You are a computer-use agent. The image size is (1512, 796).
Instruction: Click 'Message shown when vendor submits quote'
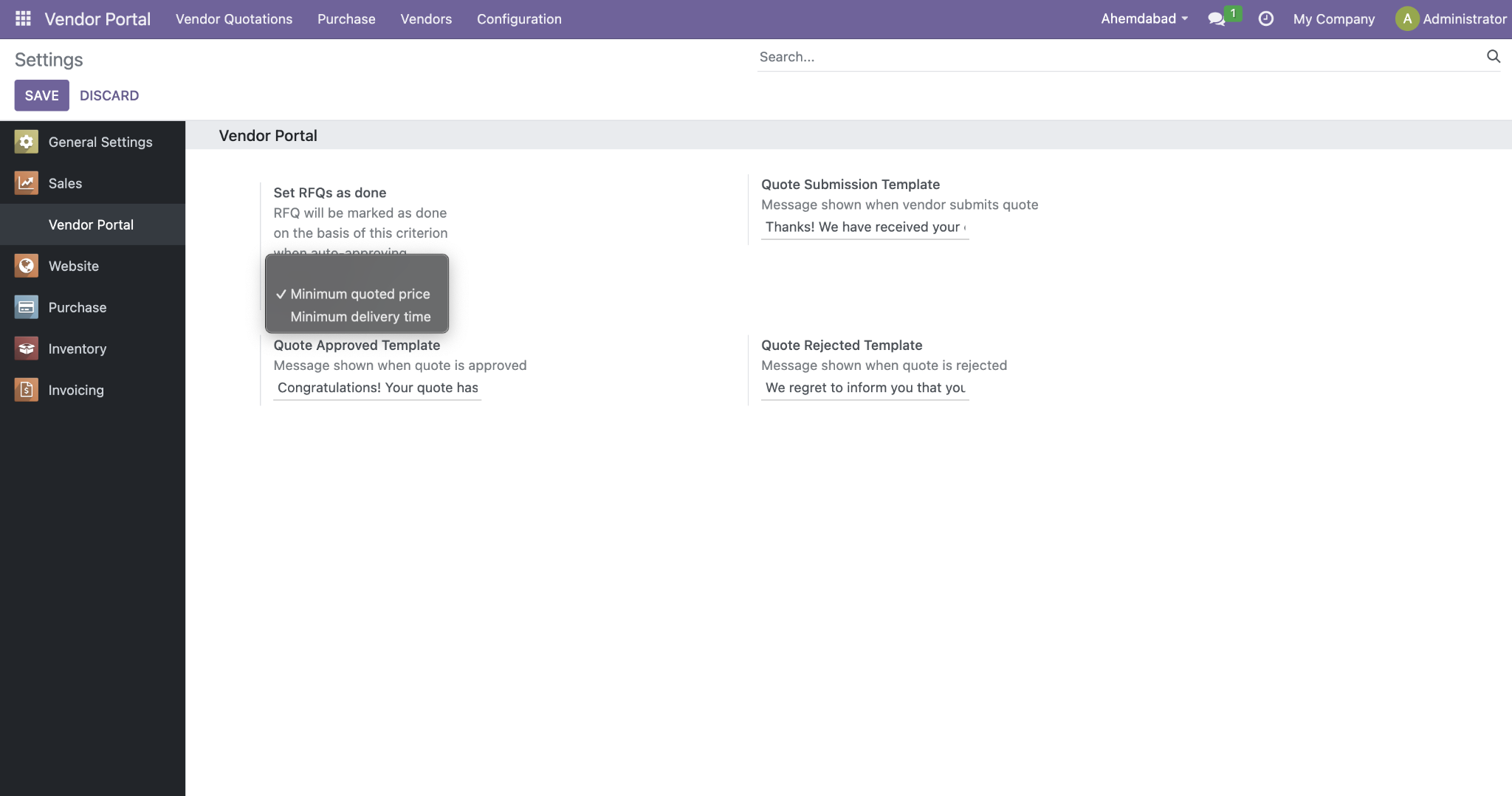899,205
